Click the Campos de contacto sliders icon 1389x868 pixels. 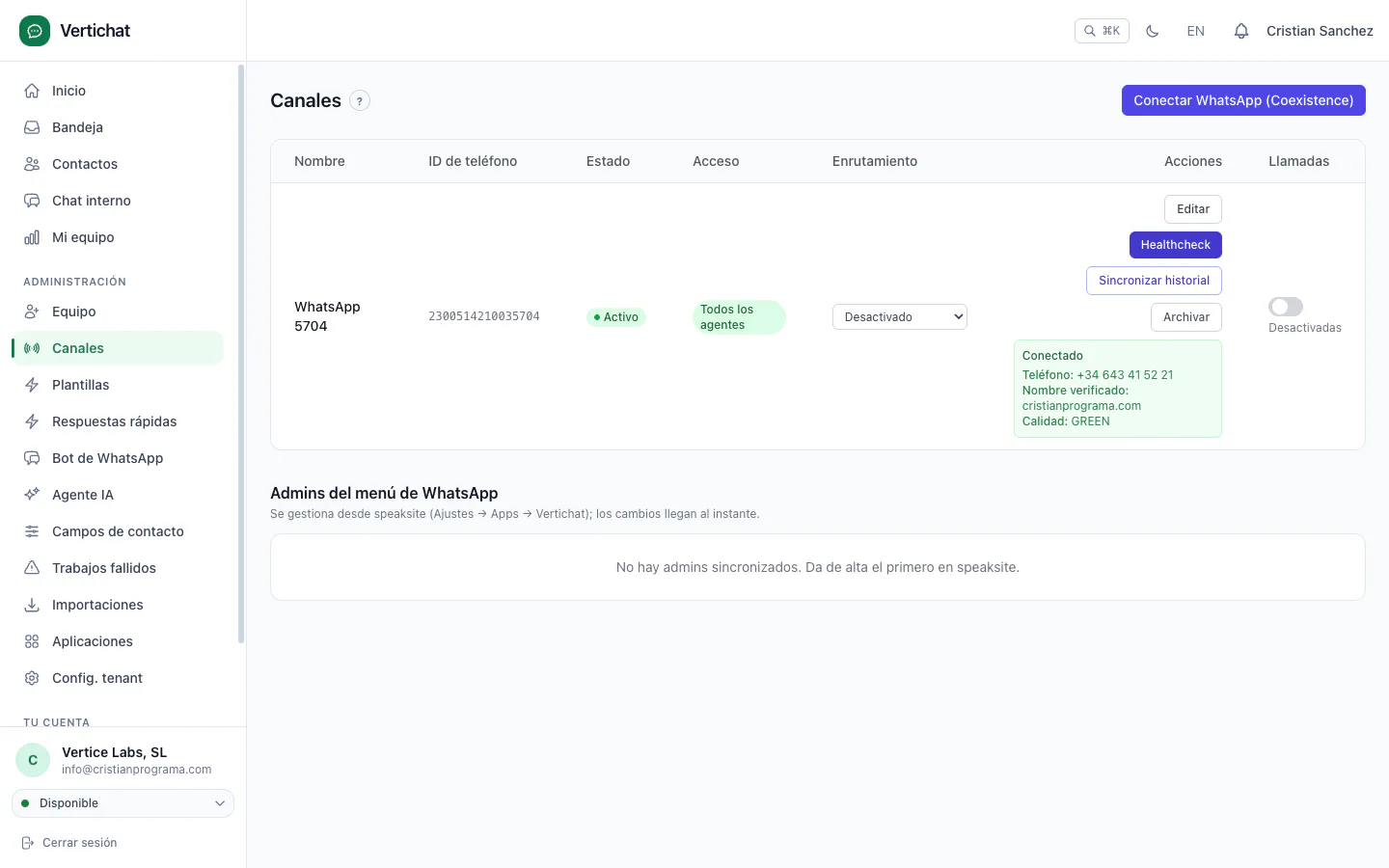click(32, 531)
